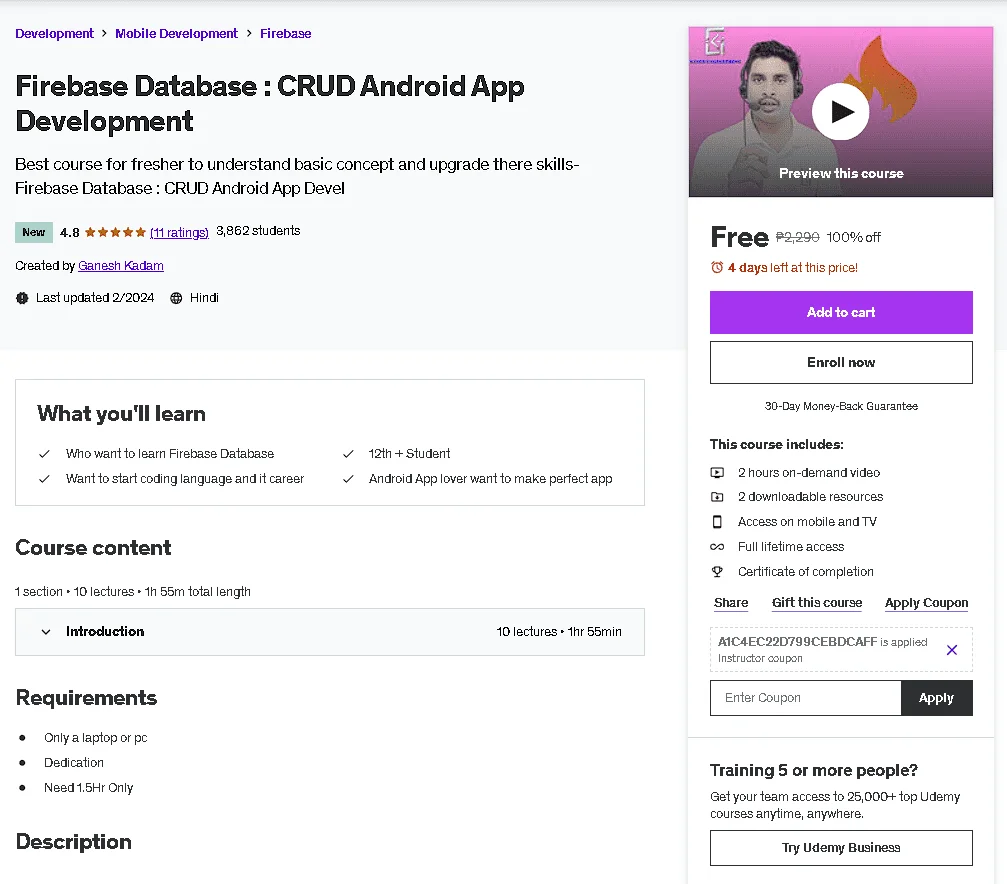Collapse the Introduction section chevron
The width and height of the screenshot is (1007, 884).
(46, 632)
